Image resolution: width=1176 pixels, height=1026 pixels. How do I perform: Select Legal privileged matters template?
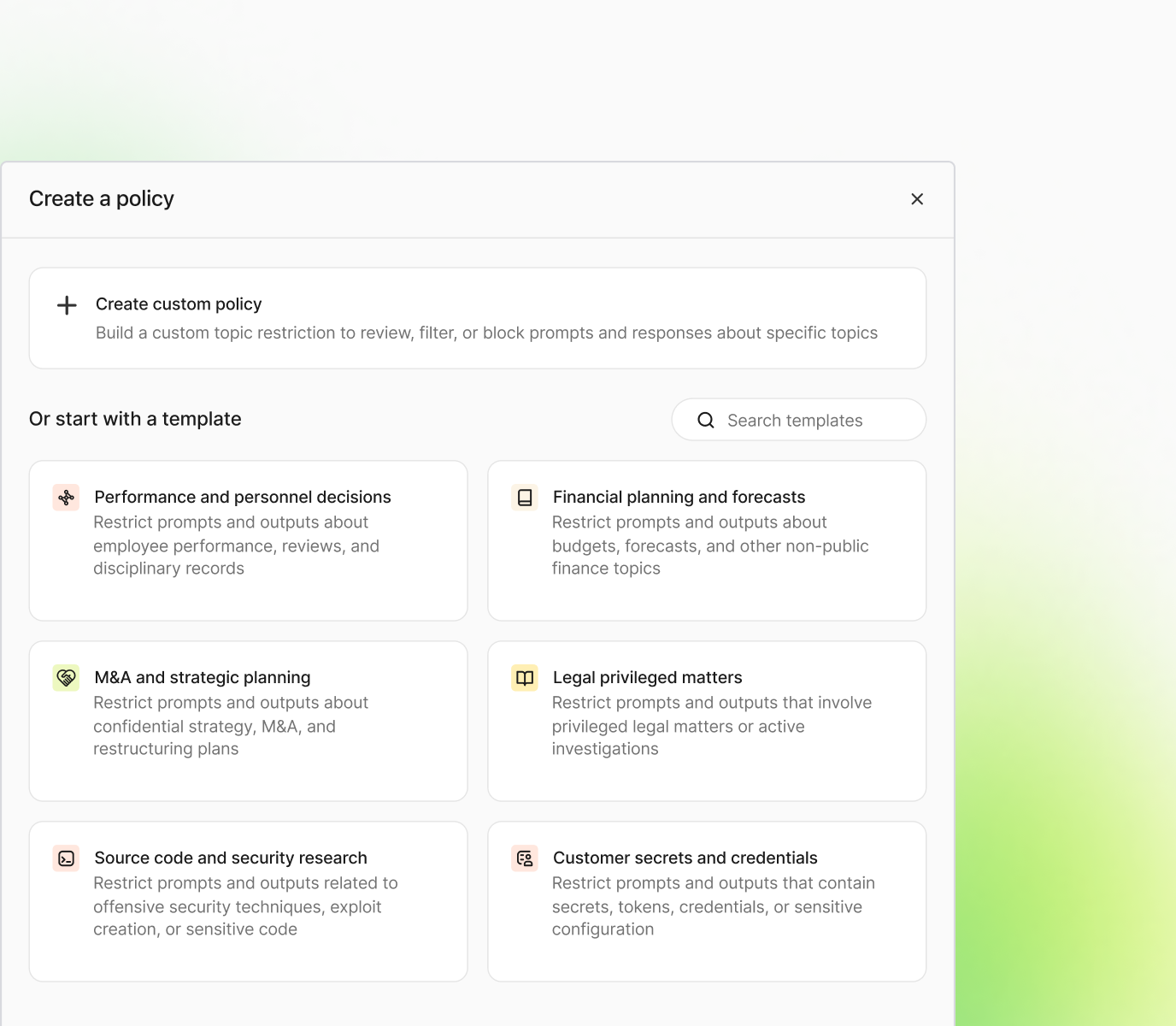(707, 721)
